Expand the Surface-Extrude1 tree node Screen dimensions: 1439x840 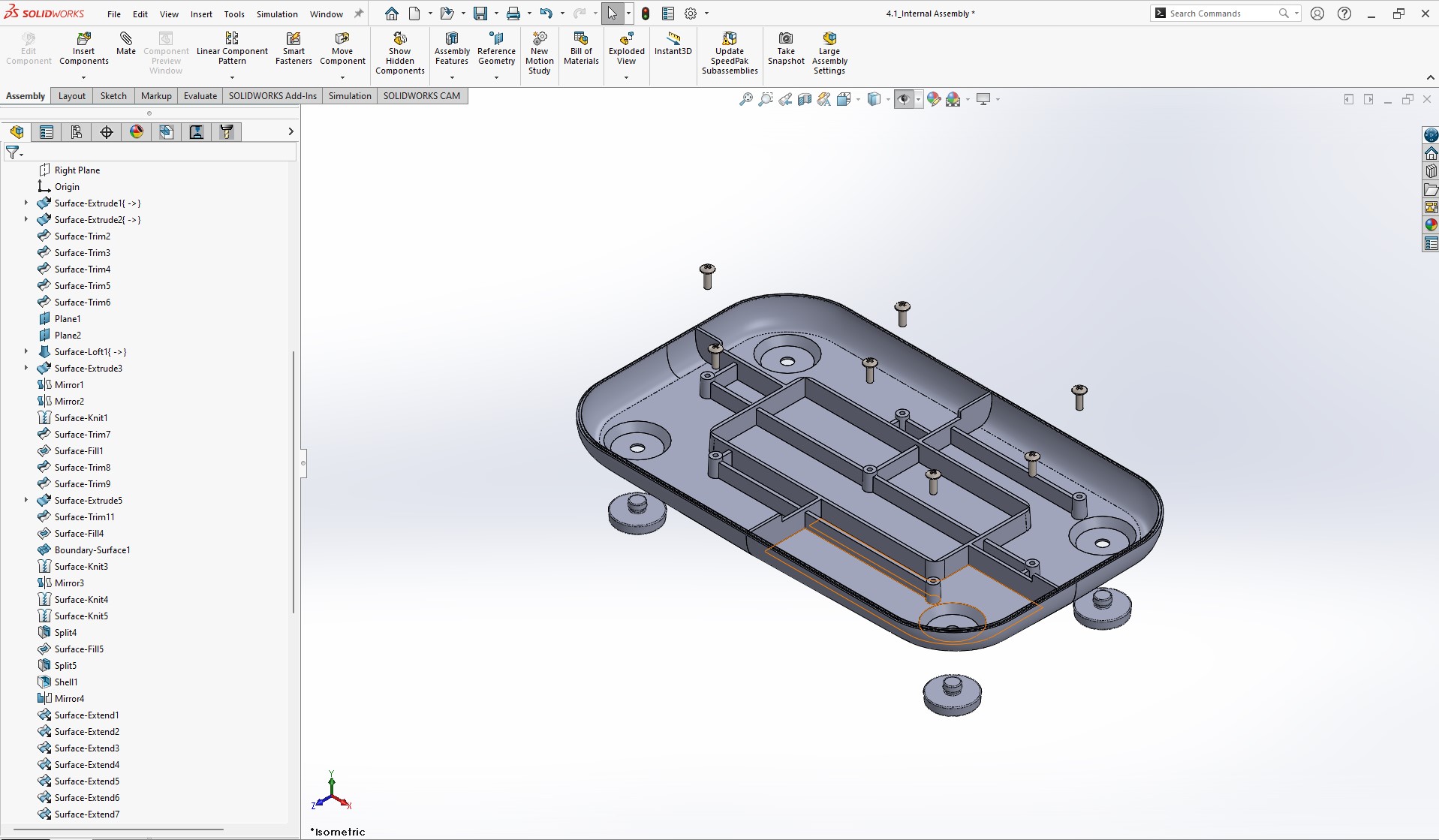point(26,203)
